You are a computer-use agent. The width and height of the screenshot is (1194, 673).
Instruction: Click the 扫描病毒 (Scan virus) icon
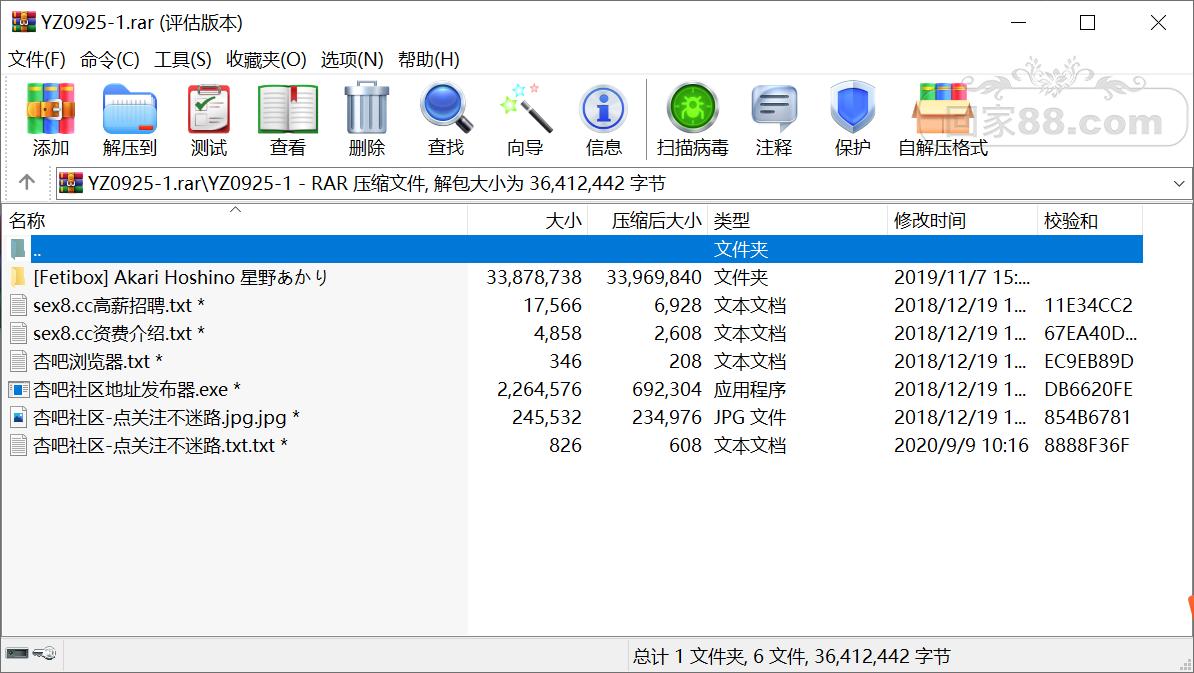pos(692,109)
